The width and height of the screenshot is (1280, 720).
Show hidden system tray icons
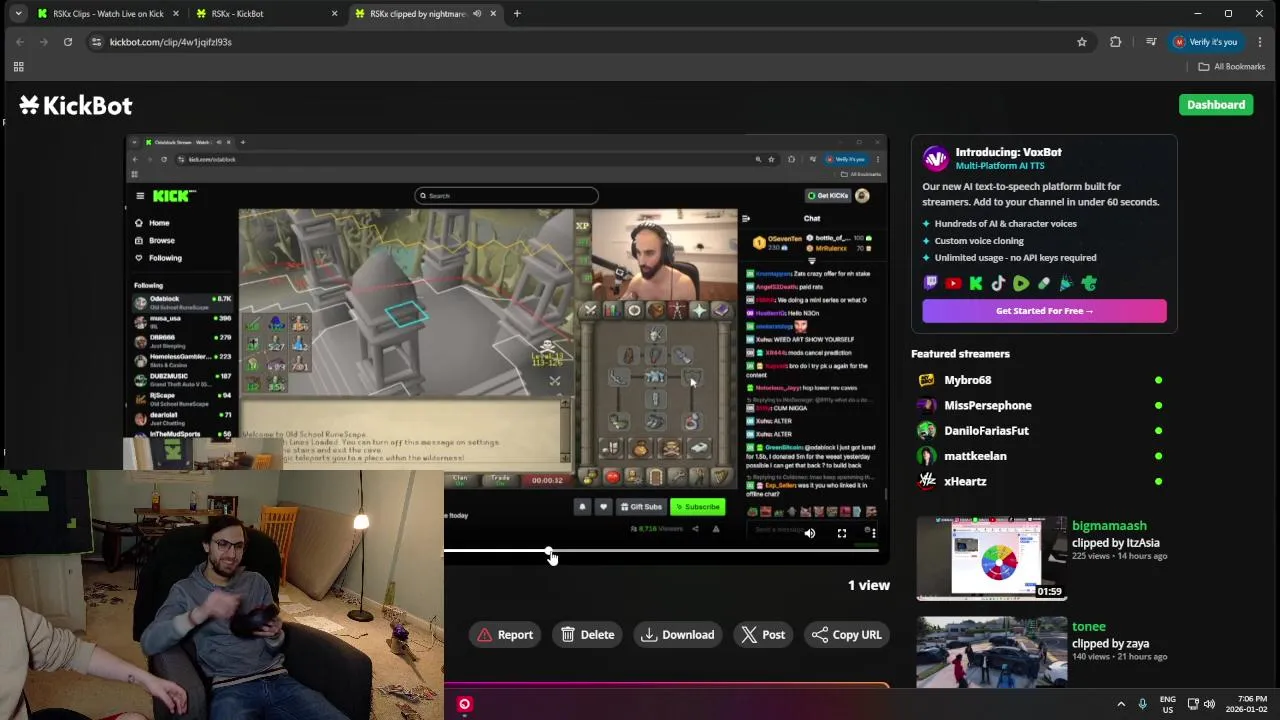tap(1121, 704)
